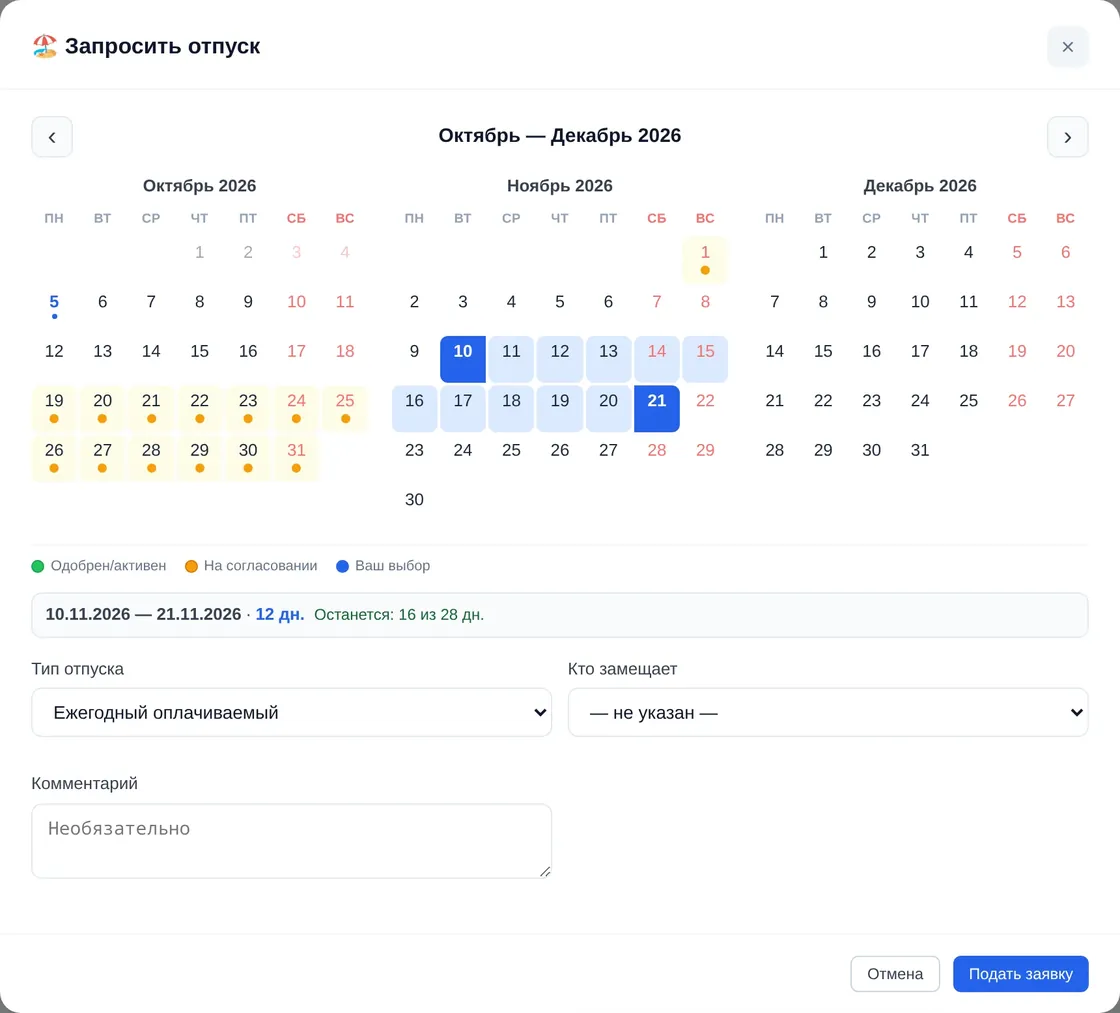Click pending day October 19

54,409
